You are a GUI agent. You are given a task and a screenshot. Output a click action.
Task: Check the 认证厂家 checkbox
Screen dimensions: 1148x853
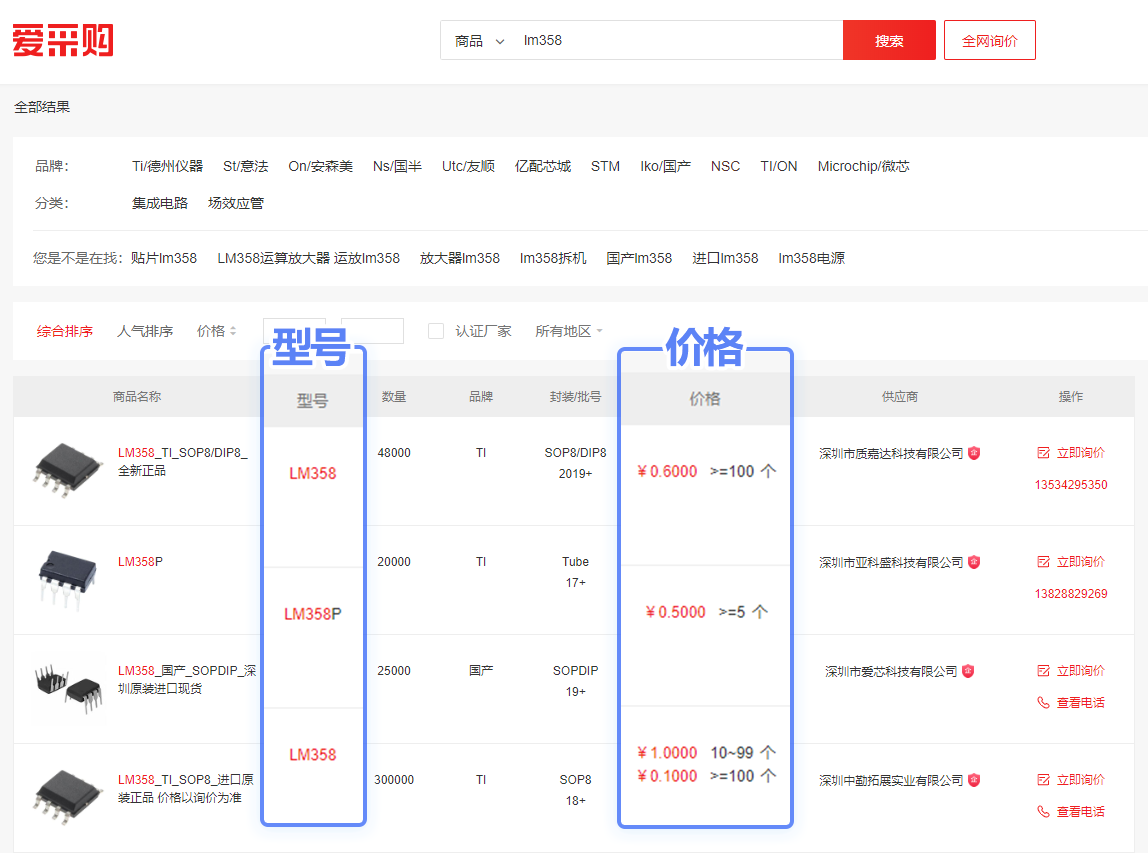pos(436,331)
